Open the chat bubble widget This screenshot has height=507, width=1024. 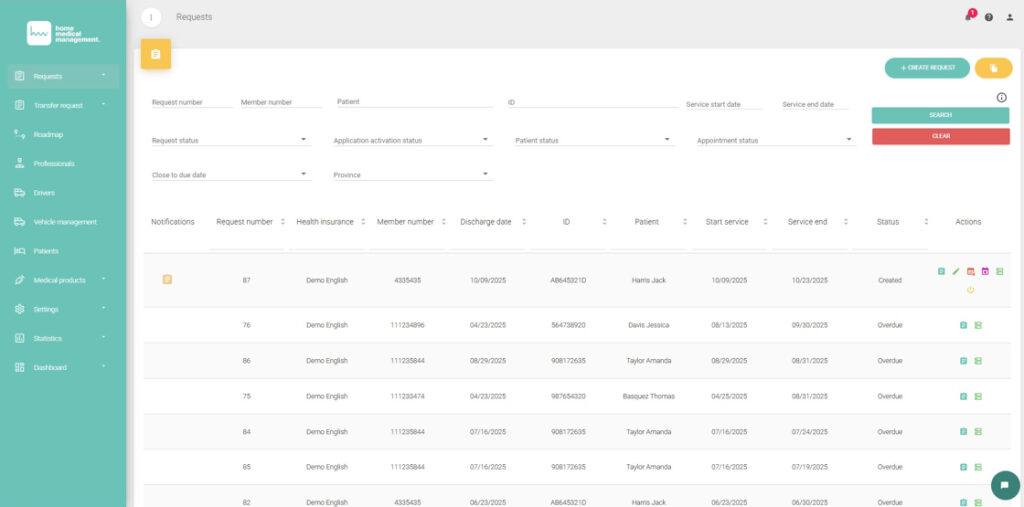click(1004, 484)
